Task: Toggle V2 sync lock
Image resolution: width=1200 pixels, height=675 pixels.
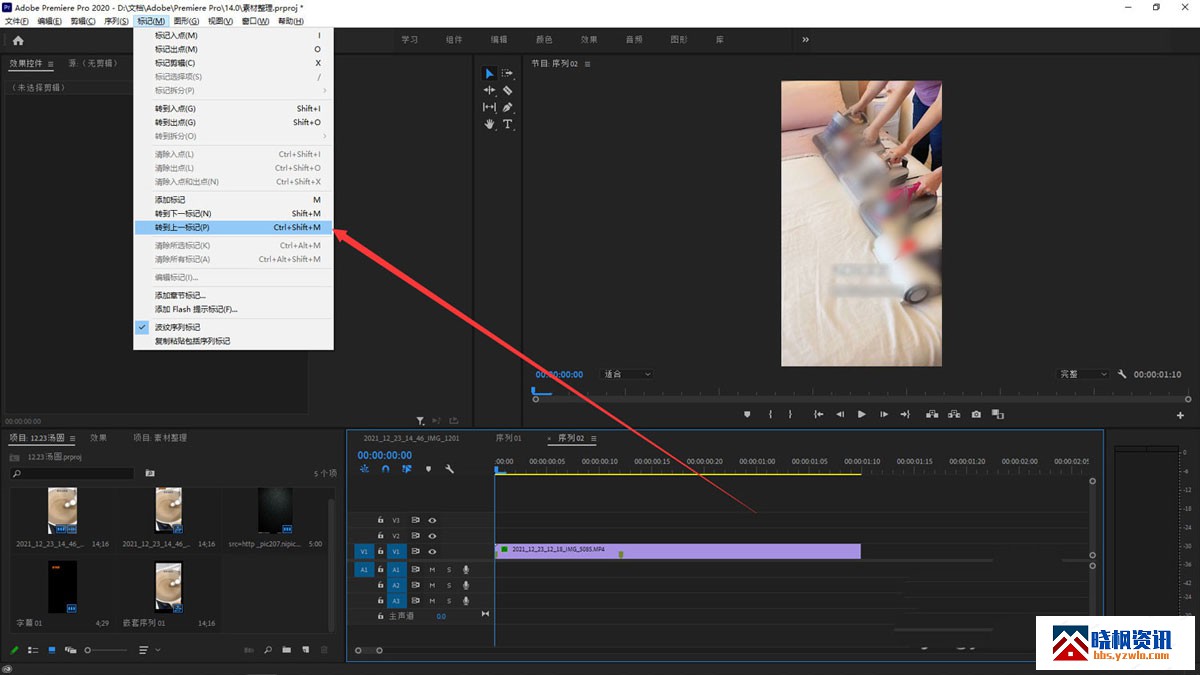Action: (x=415, y=536)
